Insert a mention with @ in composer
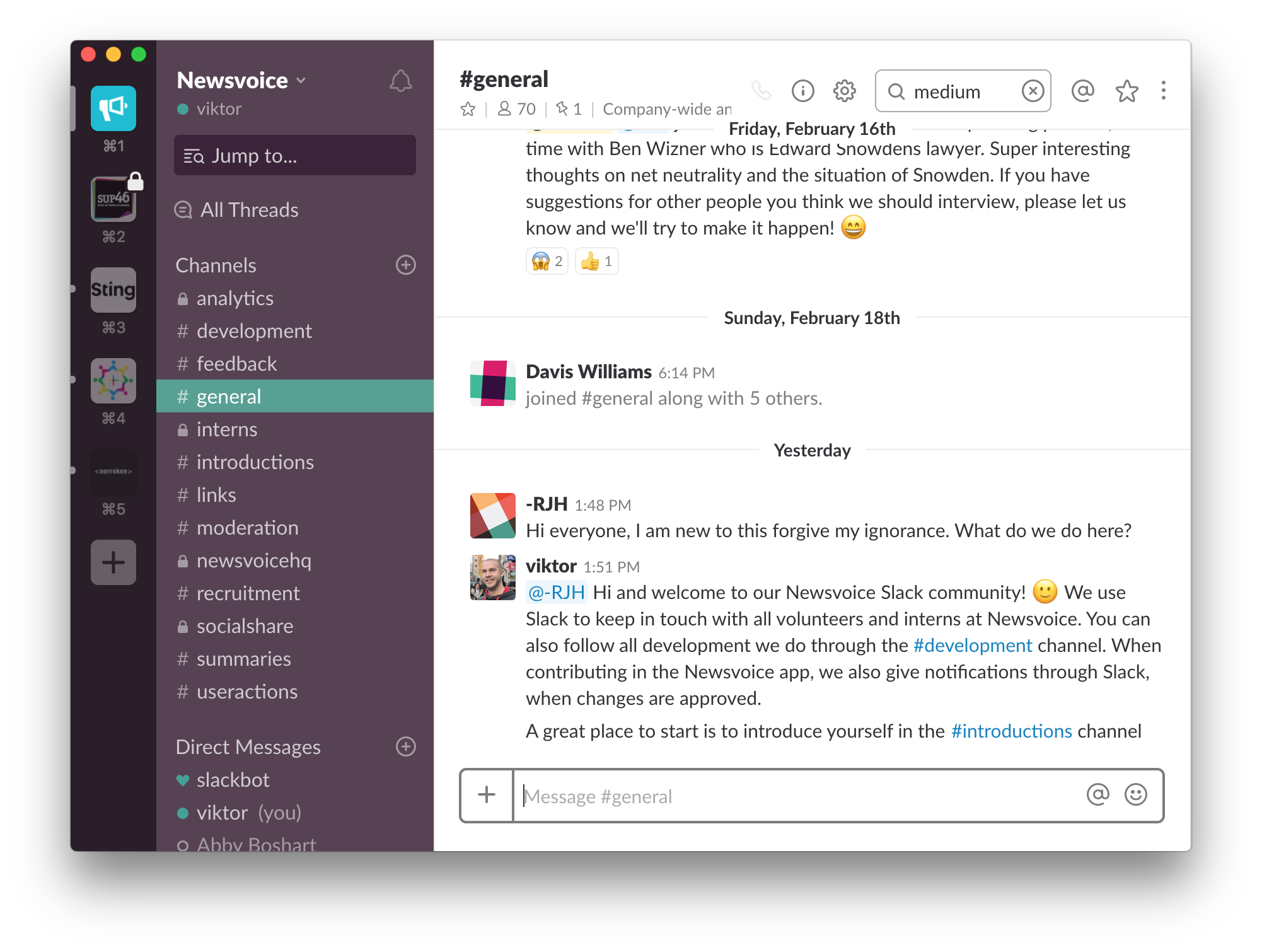 tap(1098, 794)
